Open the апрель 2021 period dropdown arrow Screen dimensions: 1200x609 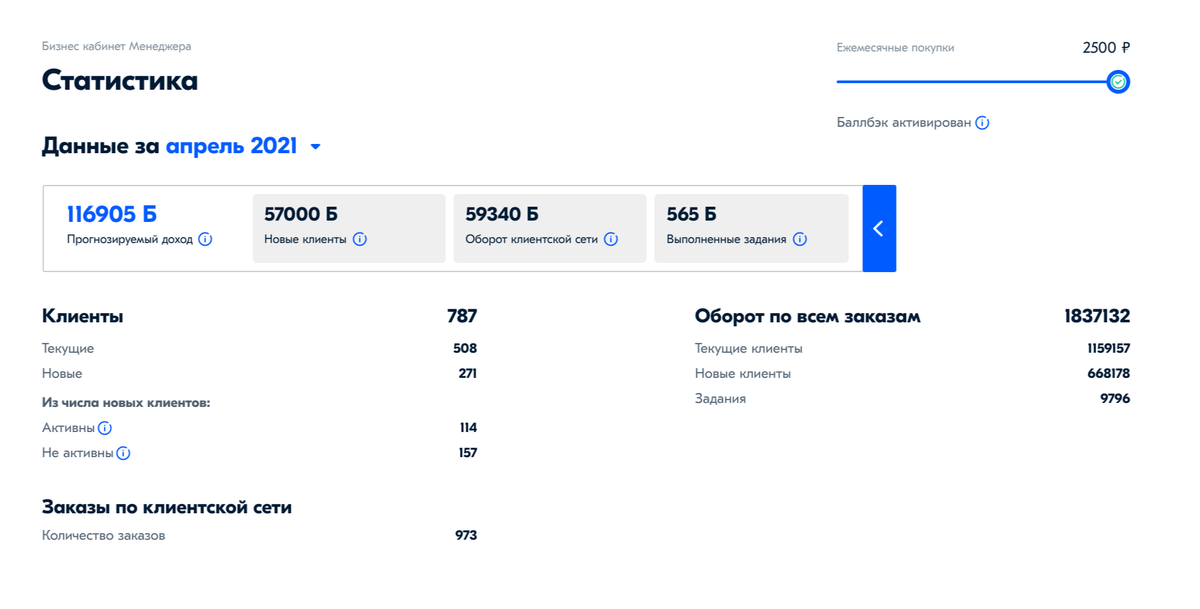coord(316,147)
